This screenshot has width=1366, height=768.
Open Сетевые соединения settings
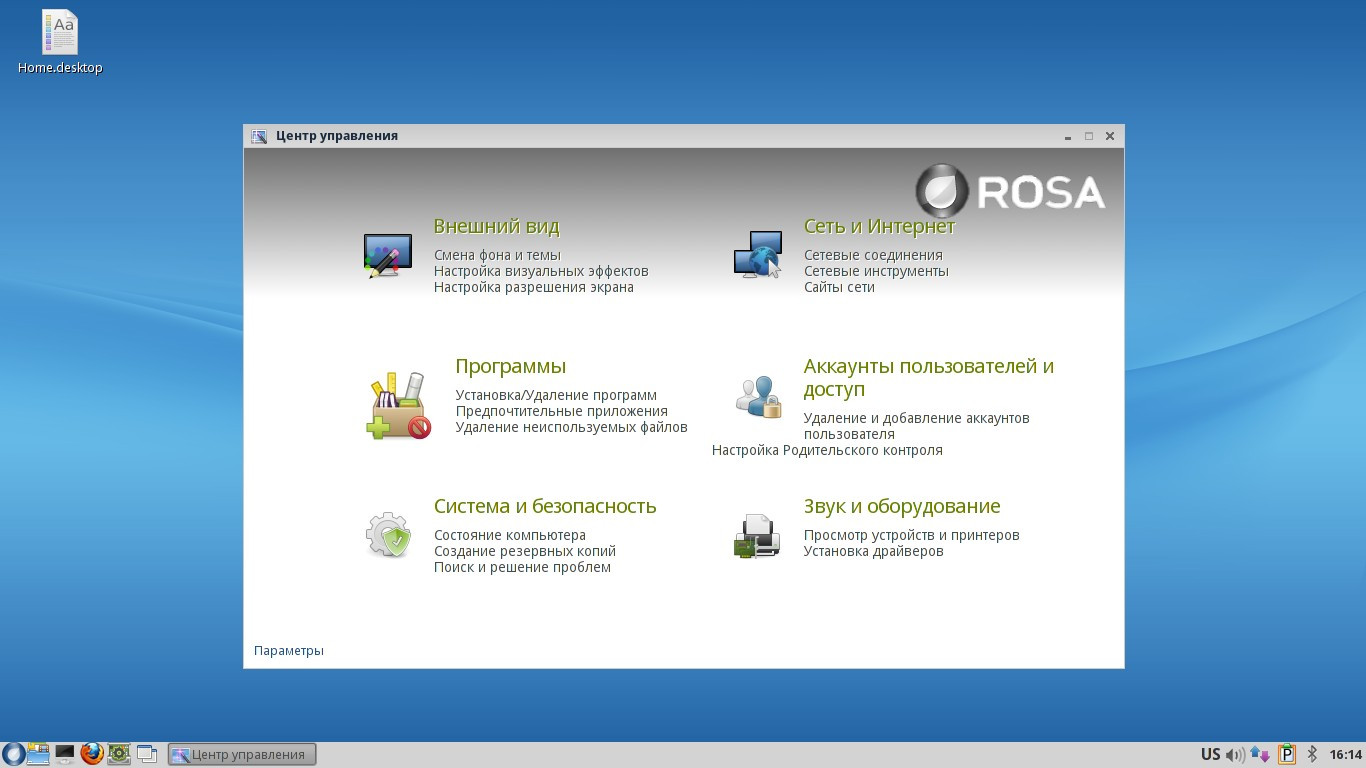(873, 255)
